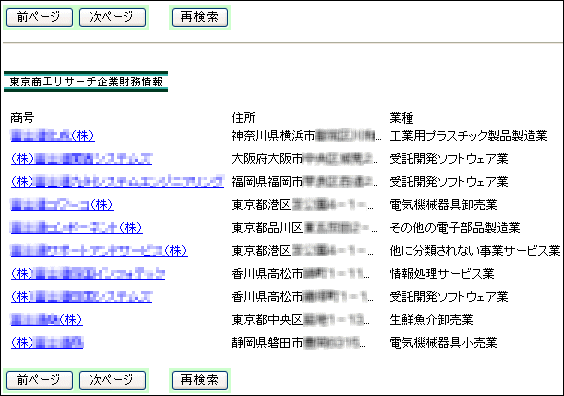
Task: Open the 香川県高松市 受託開発ソフトウェア業 company link
Action: tap(82, 297)
